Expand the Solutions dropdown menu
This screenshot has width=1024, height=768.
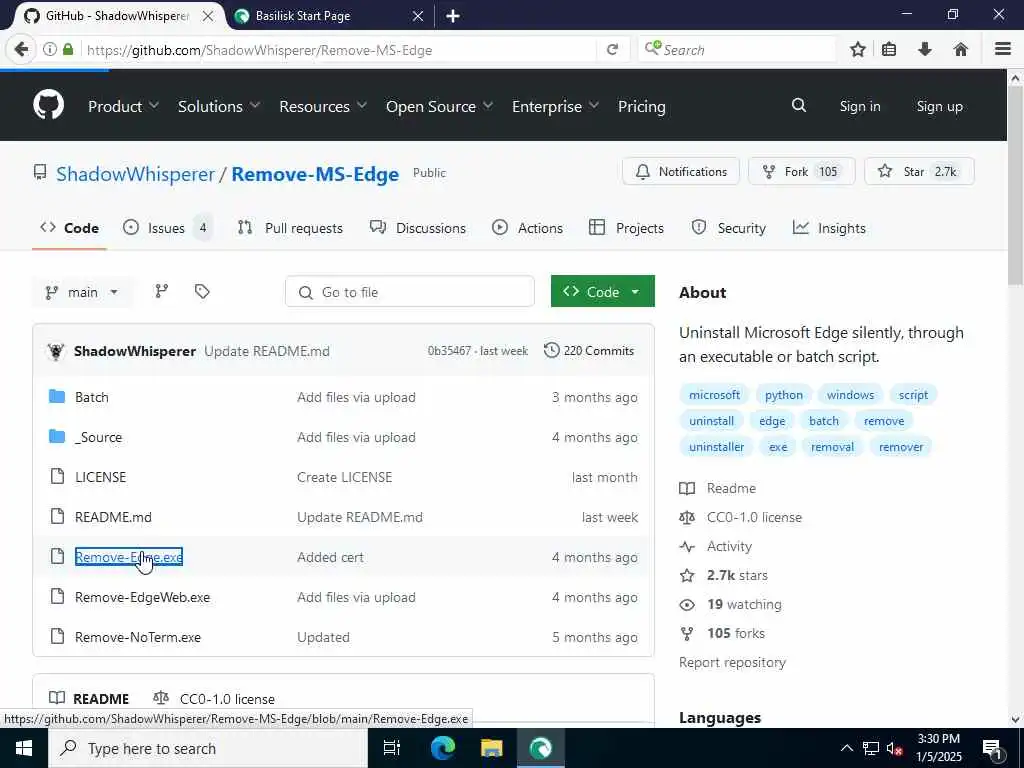[x=219, y=106]
